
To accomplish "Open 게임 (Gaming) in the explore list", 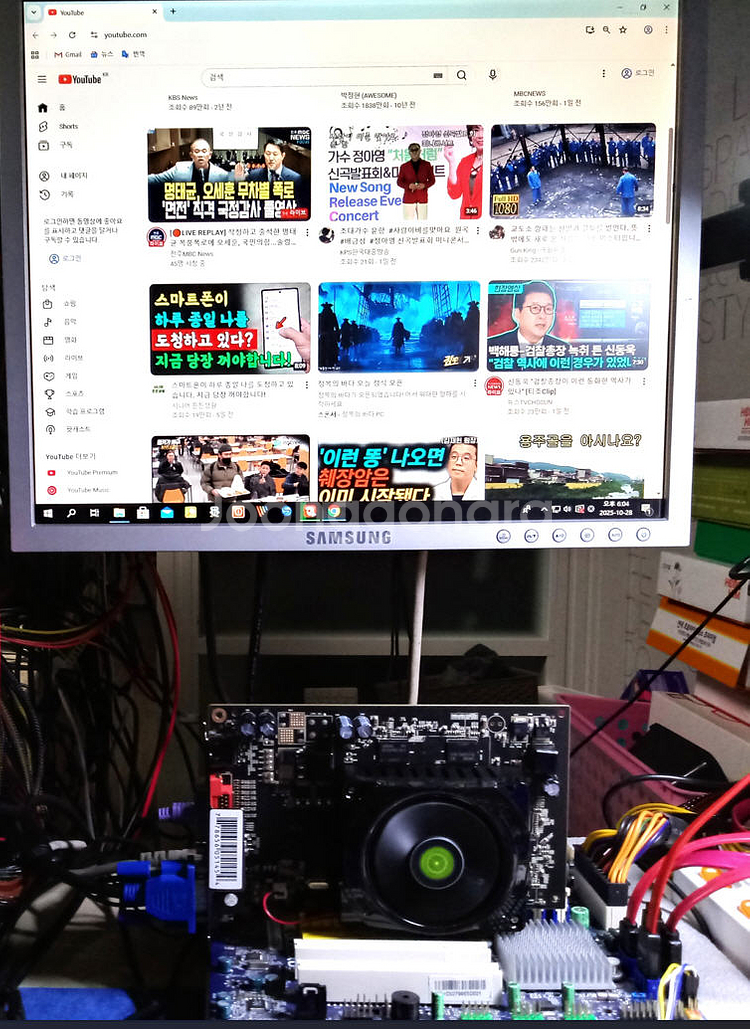I will (x=60, y=376).
